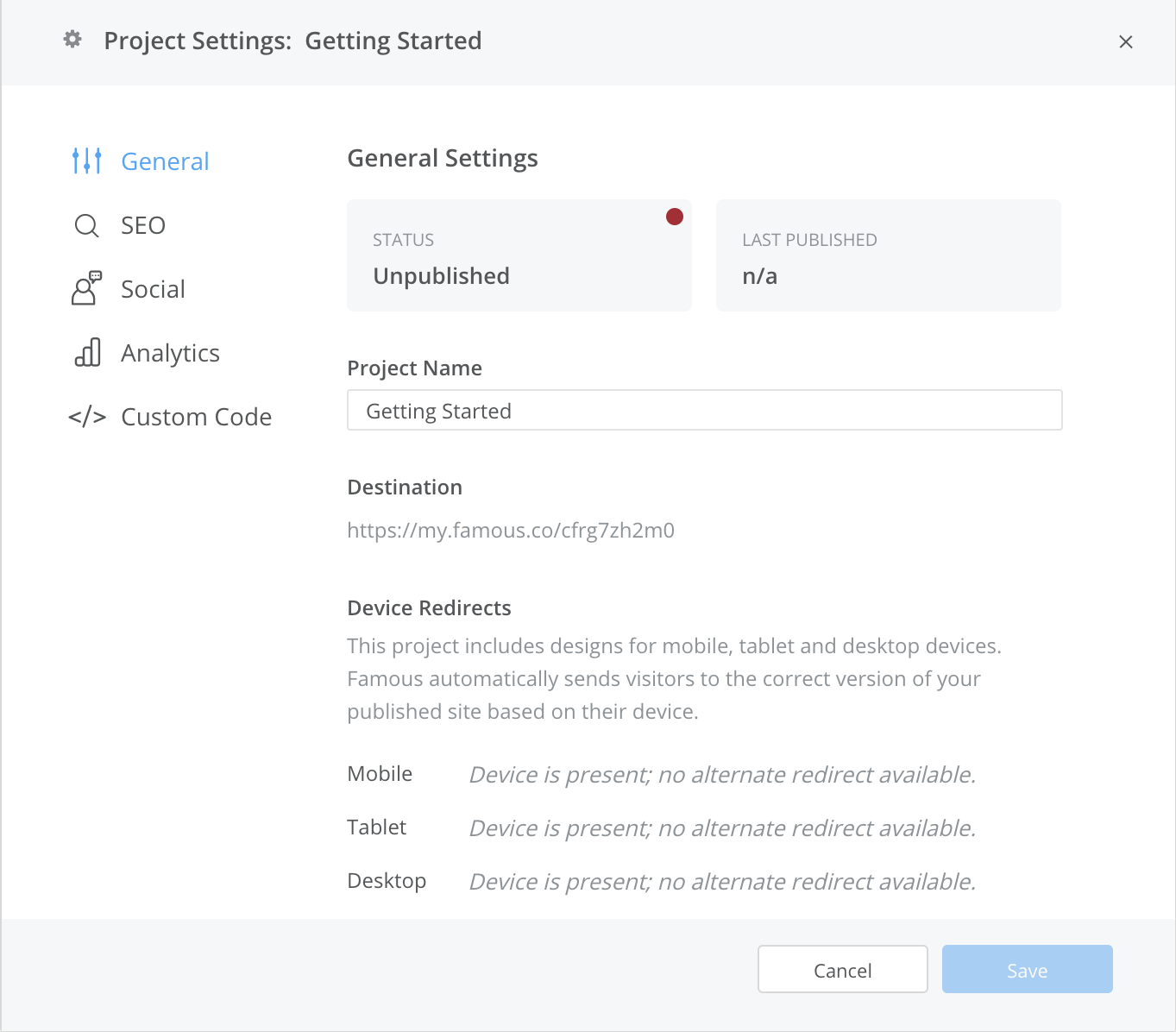Click the General sliders icon
Viewport: 1176px width, 1032px height.
click(87, 160)
